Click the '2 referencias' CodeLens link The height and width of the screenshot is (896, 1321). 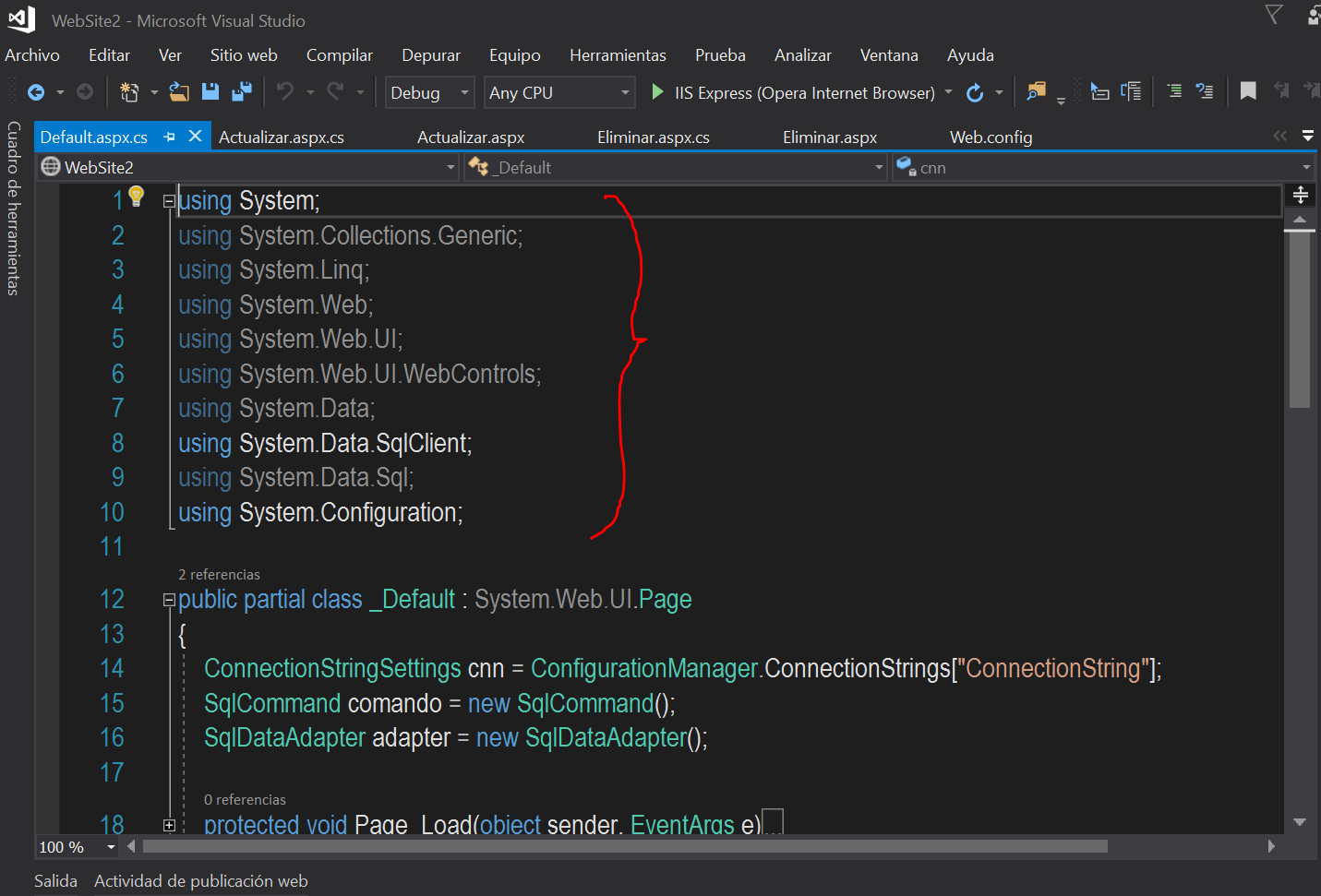click(219, 575)
